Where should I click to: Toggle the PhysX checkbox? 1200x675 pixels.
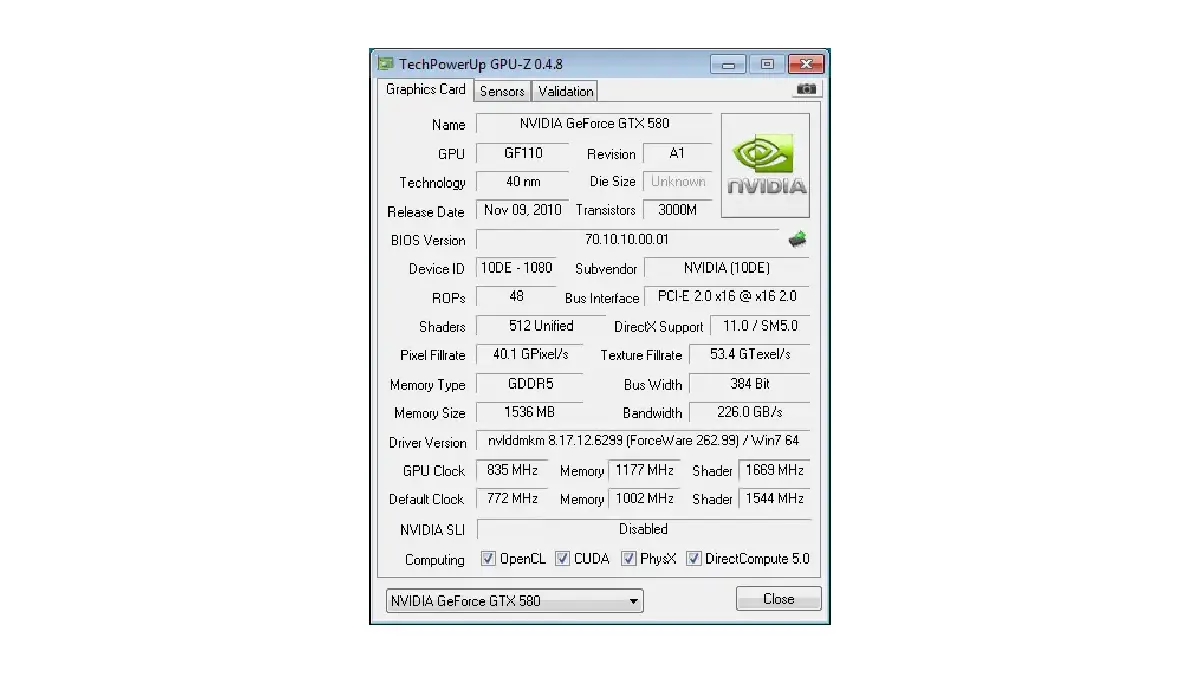click(629, 559)
